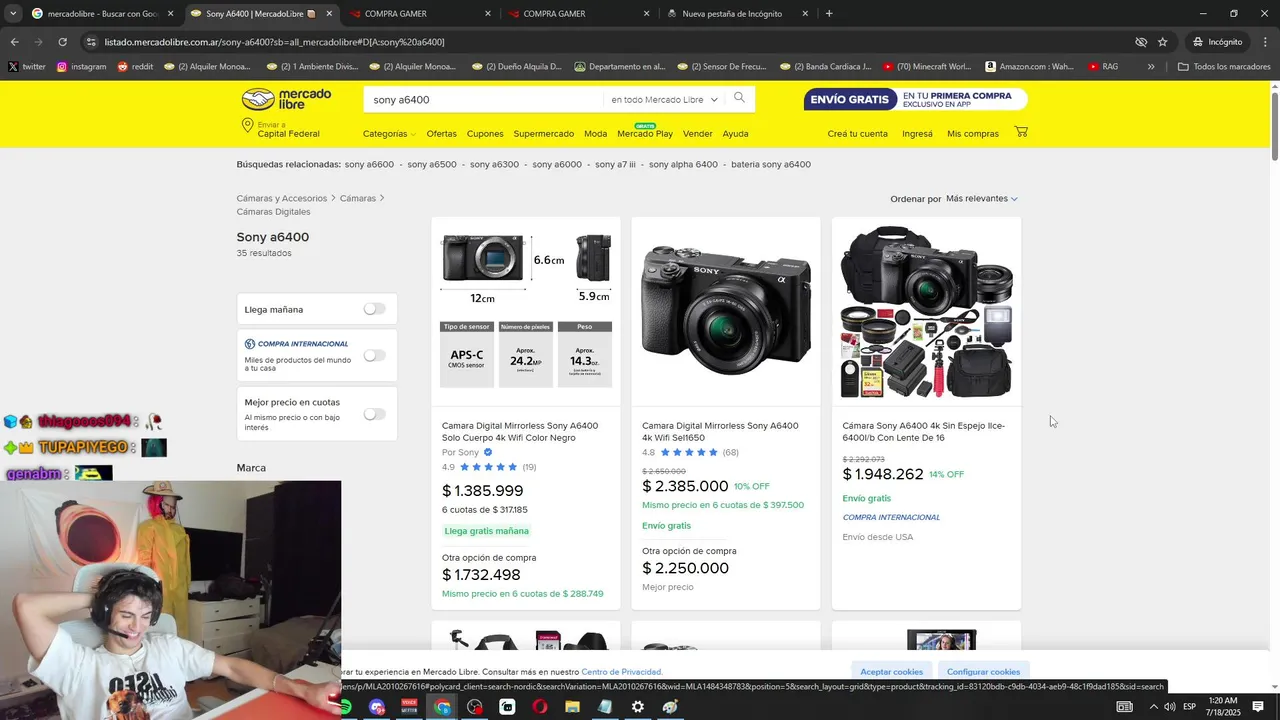Open Centro de Privacidad link
Image resolution: width=1280 pixels, height=720 pixels.
tap(622, 672)
